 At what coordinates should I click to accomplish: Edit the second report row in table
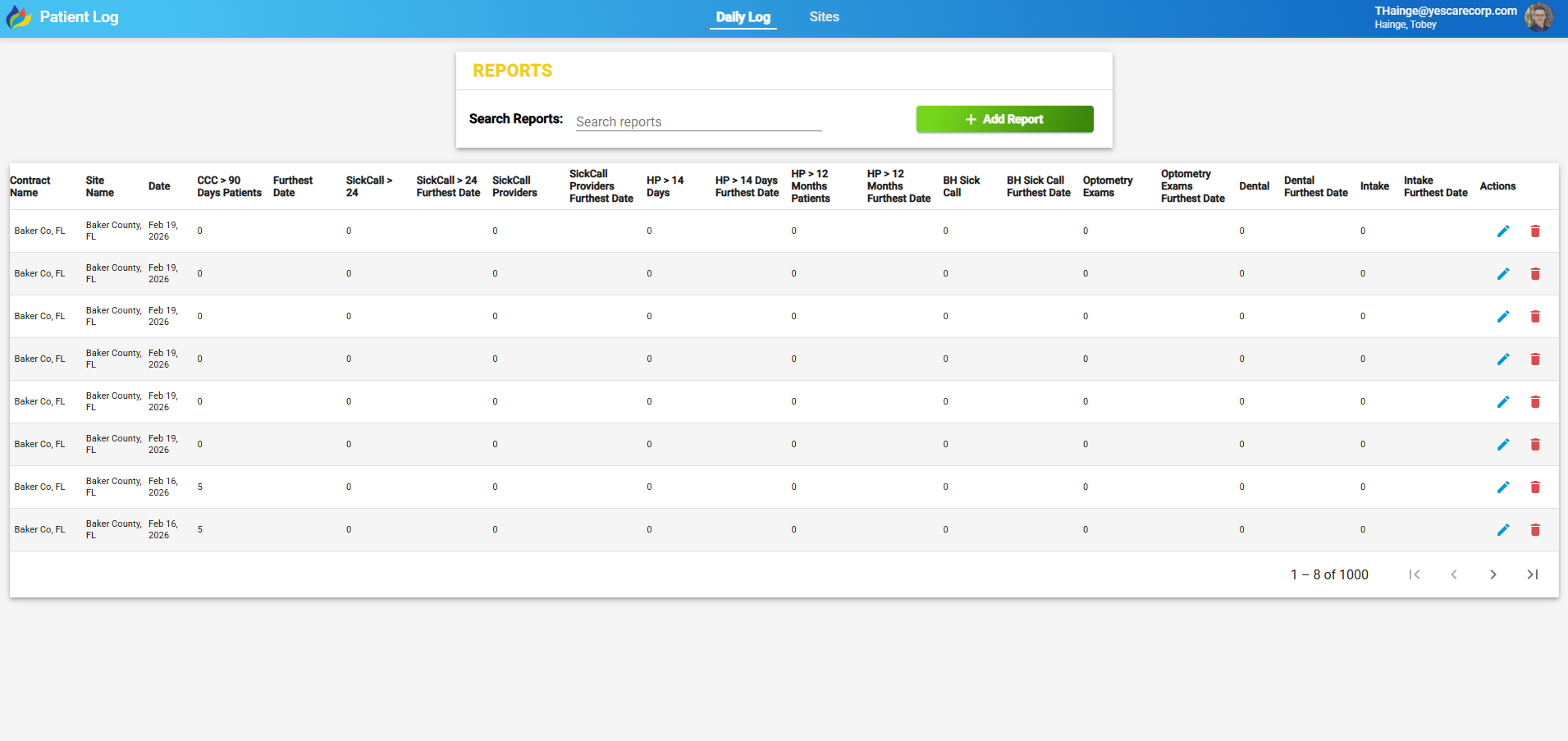click(x=1503, y=274)
